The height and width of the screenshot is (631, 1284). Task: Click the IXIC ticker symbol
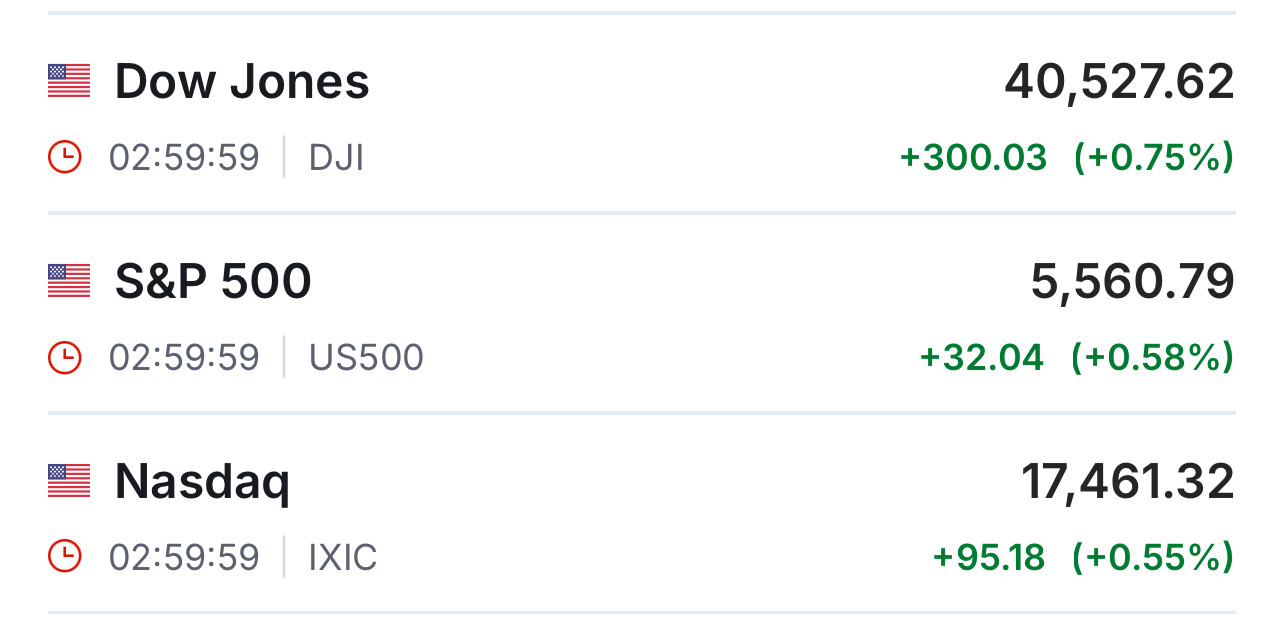(343, 557)
